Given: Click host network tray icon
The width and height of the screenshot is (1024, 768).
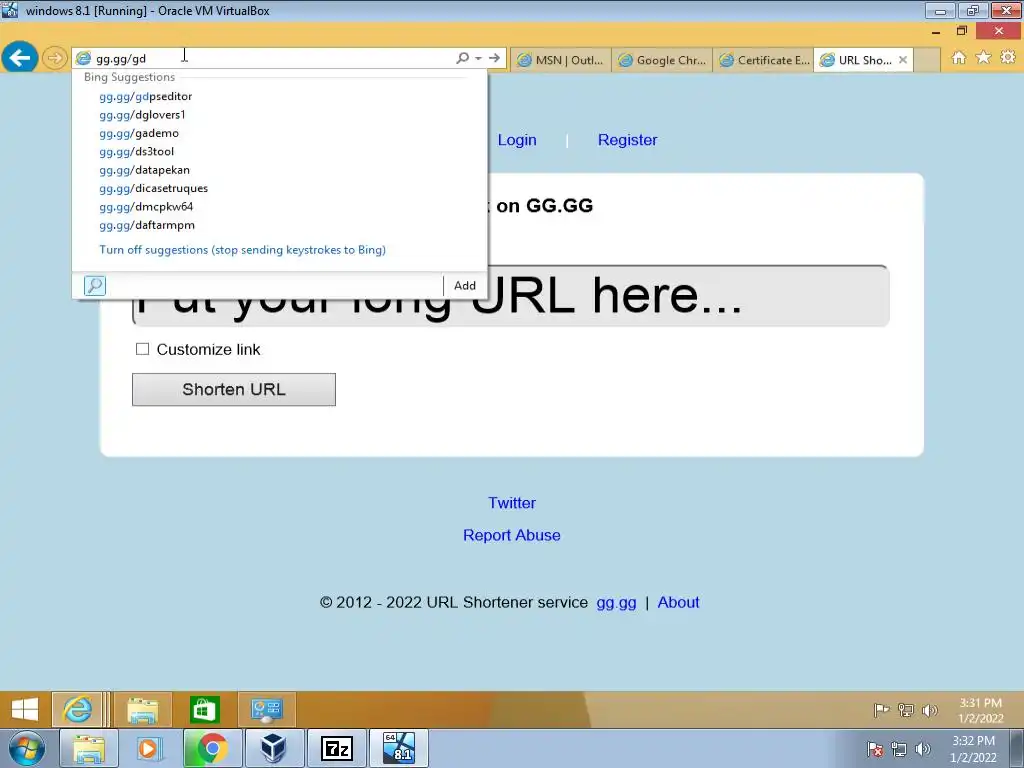Looking at the screenshot, I should click(x=899, y=749).
